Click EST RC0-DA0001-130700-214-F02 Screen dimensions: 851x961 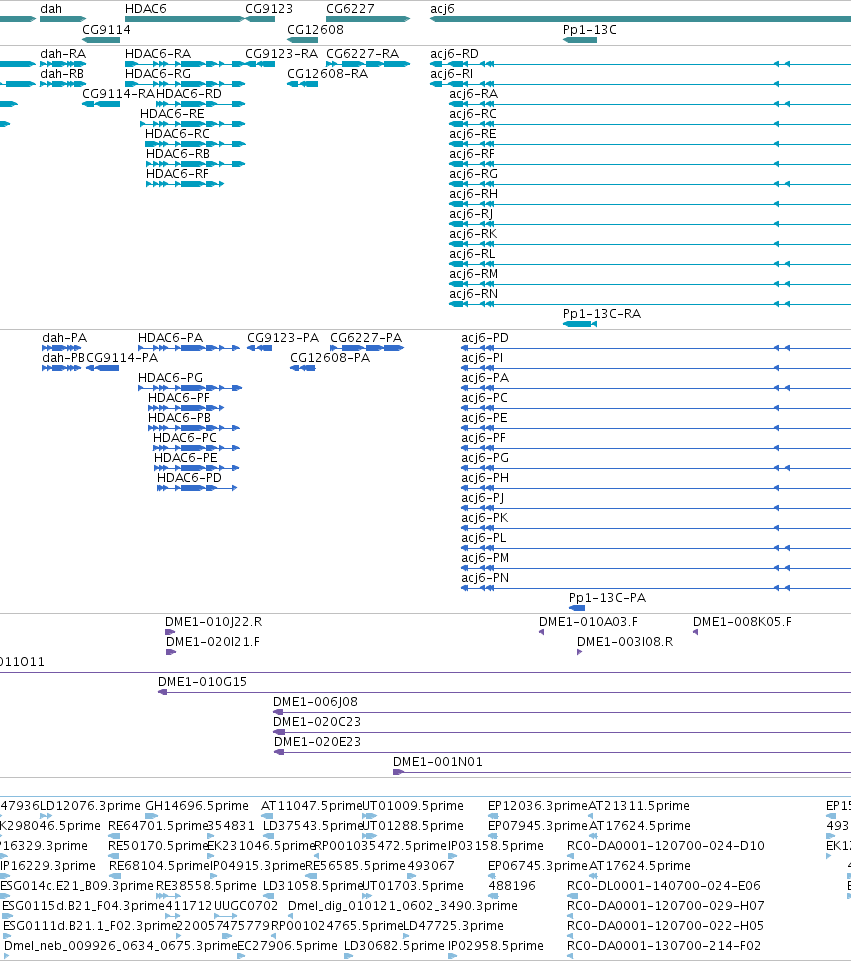point(664,946)
